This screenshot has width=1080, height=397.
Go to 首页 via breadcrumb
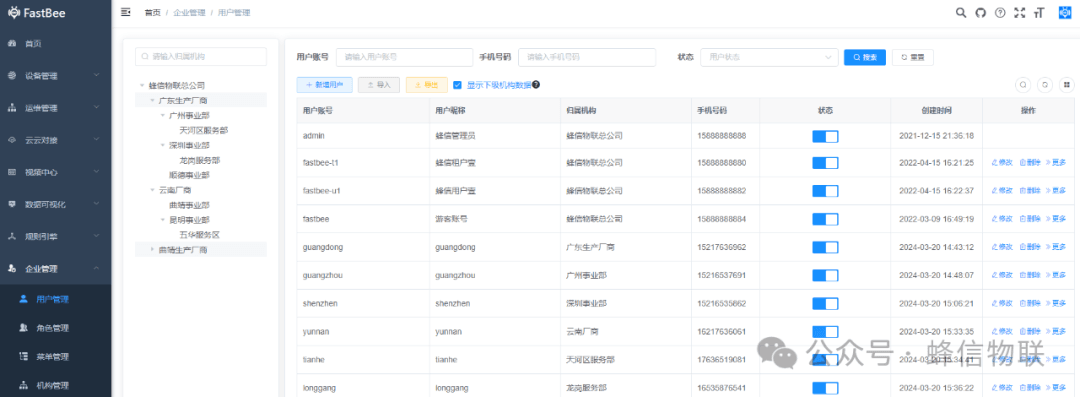point(152,12)
